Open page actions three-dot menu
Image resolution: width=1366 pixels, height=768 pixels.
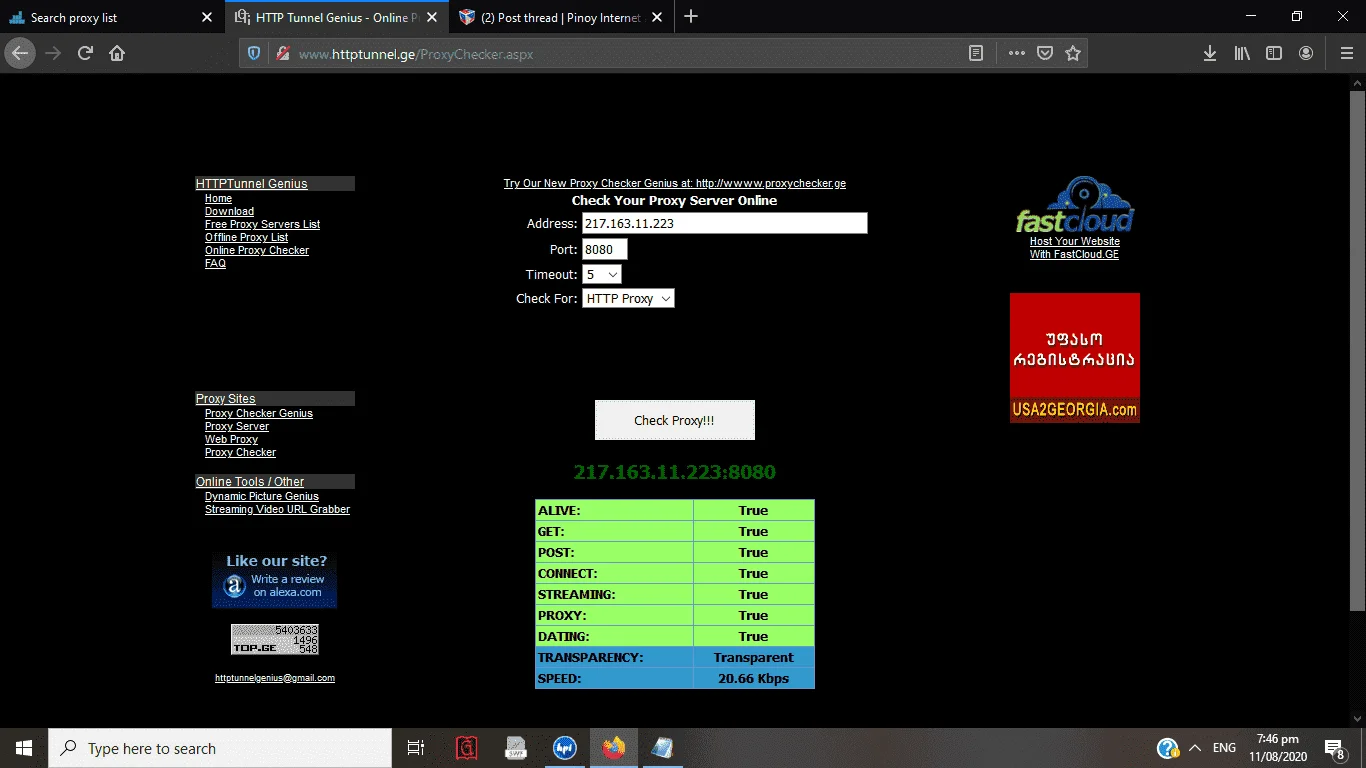(x=1016, y=54)
